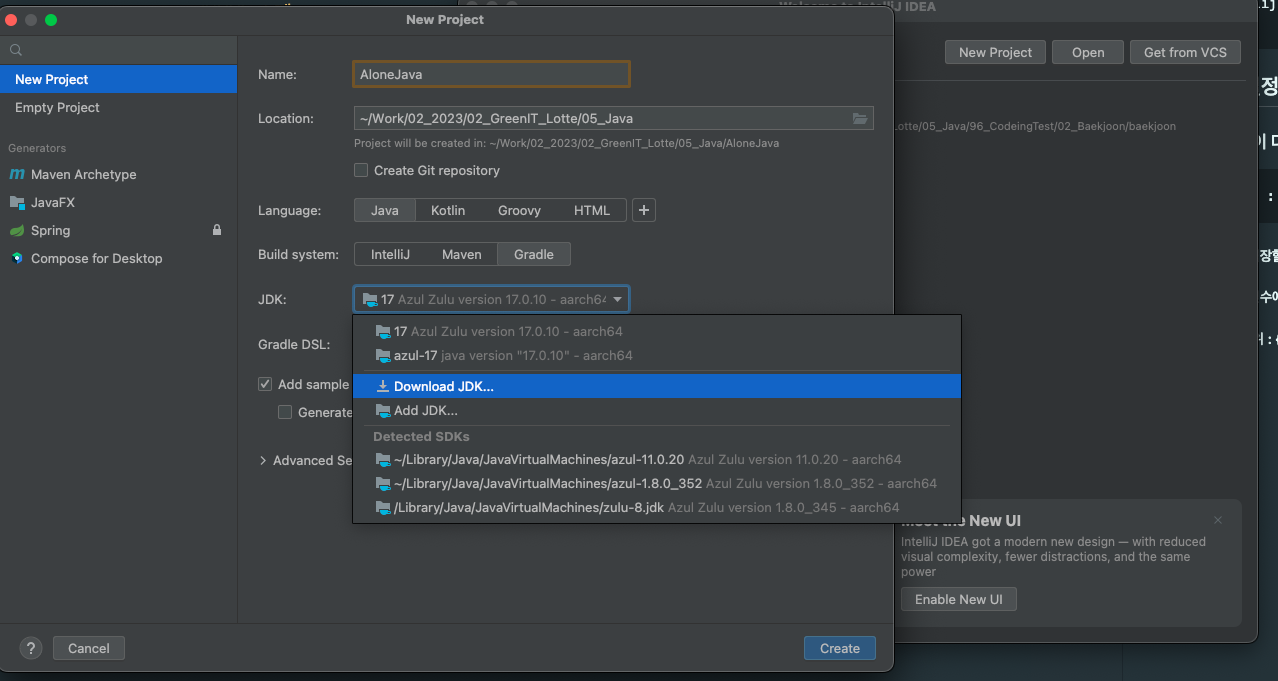1278x681 pixels.
Task: Pick the azul-17 java version JDK entry
Action: [656, 355]
